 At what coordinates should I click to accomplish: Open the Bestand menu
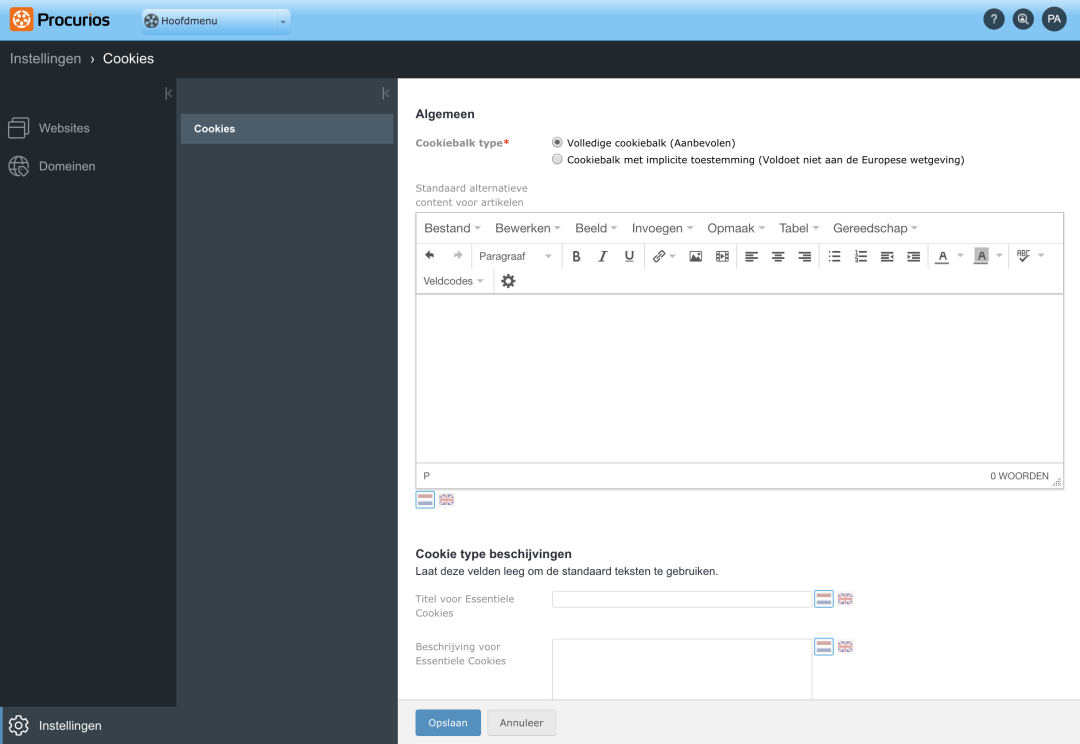coord(452,228)
